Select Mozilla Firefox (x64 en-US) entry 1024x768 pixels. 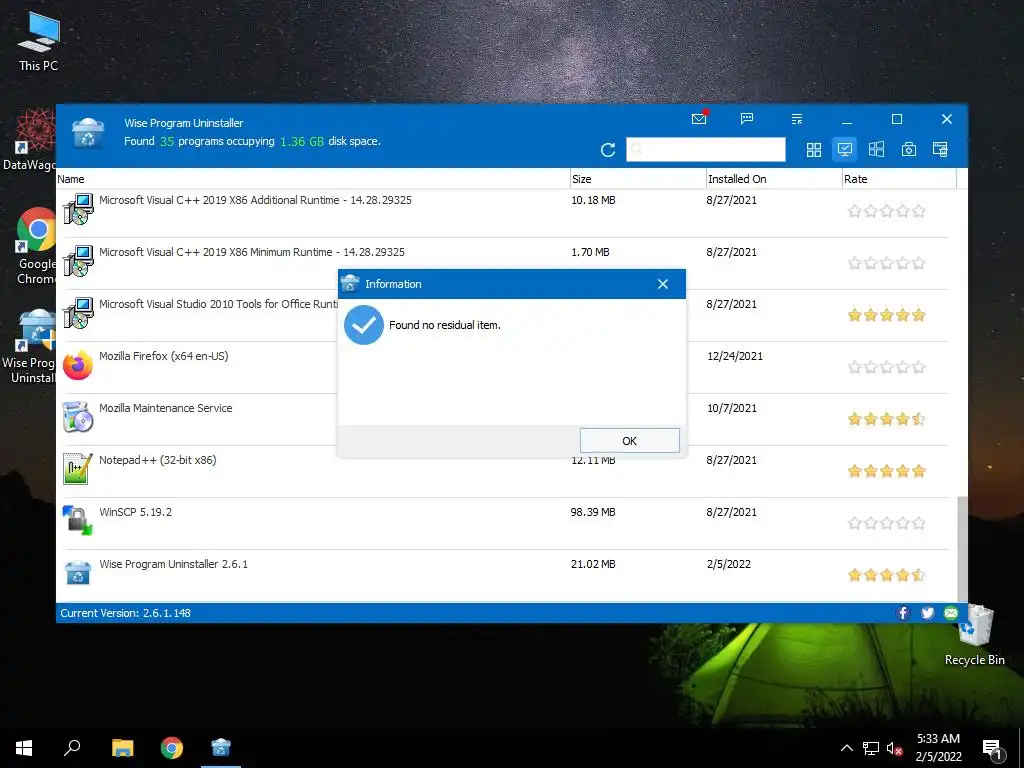505,367
